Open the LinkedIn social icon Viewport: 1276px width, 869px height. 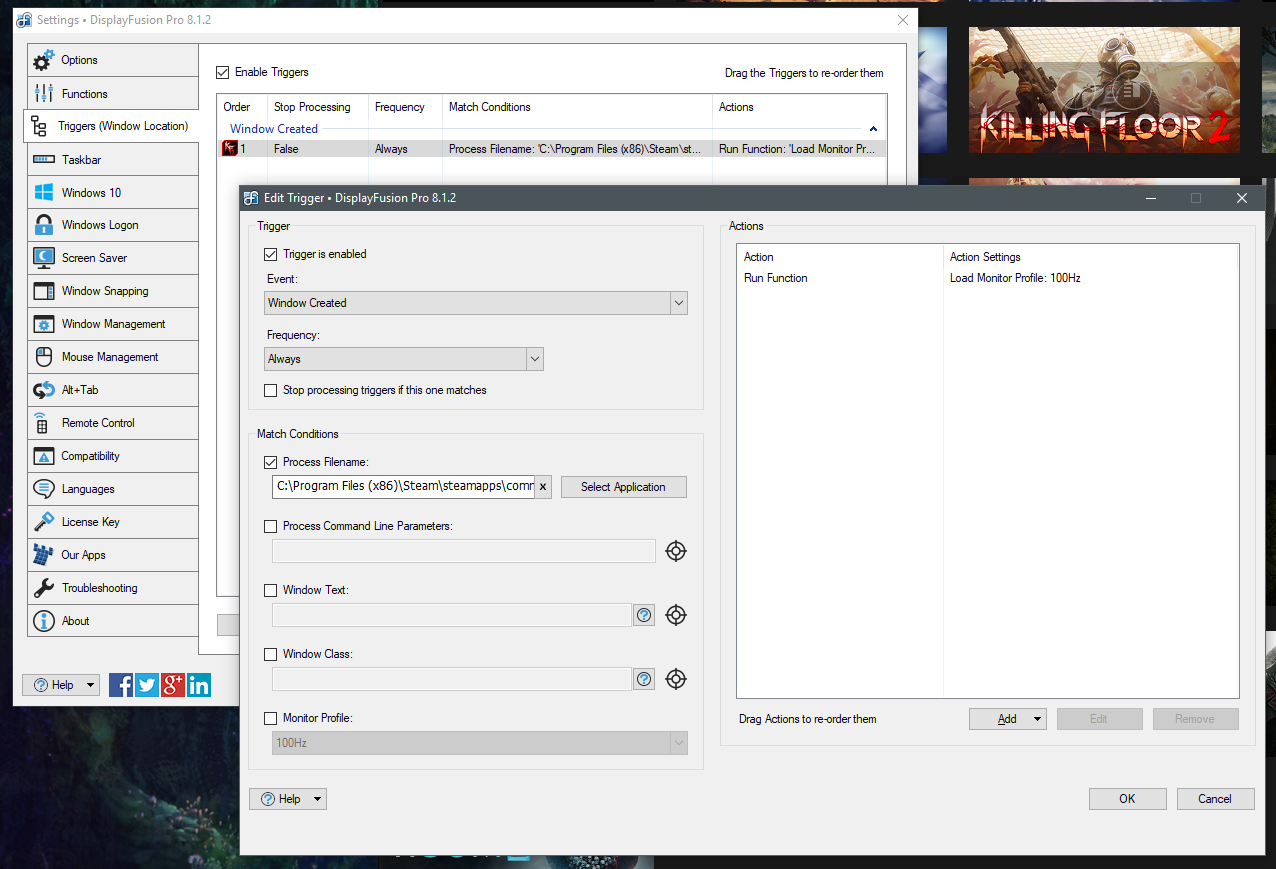(x=199, y=685)
